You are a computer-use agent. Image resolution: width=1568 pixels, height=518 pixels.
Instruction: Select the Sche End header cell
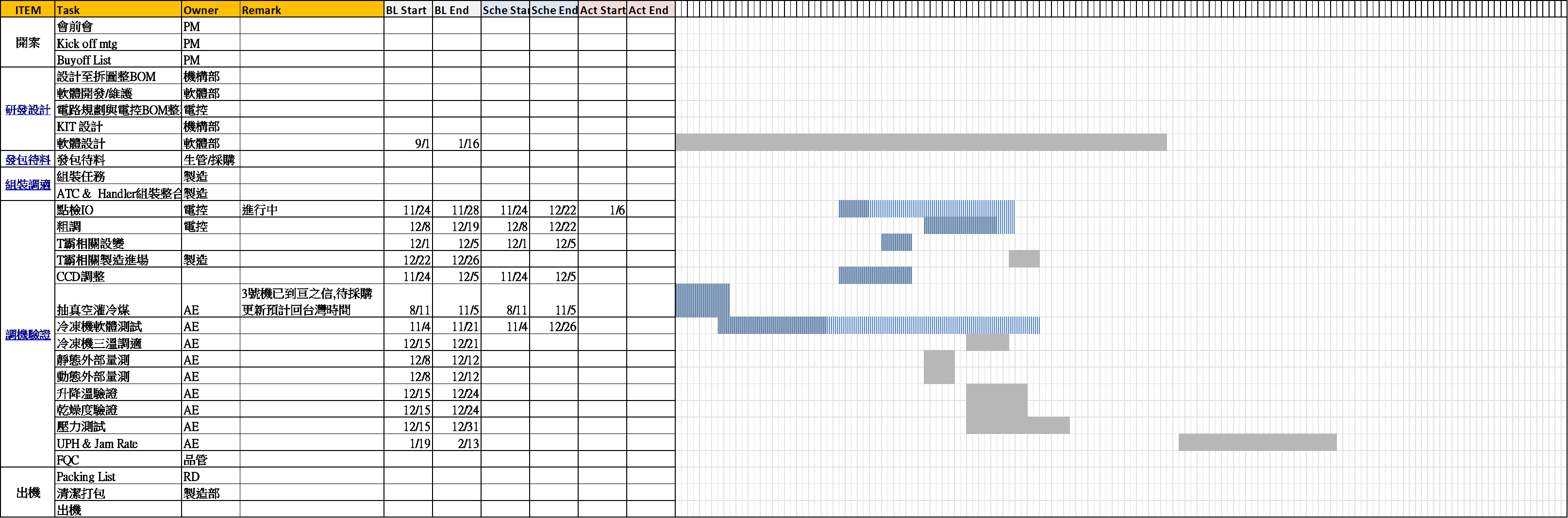pyautogui.click(x=553, y=10)
